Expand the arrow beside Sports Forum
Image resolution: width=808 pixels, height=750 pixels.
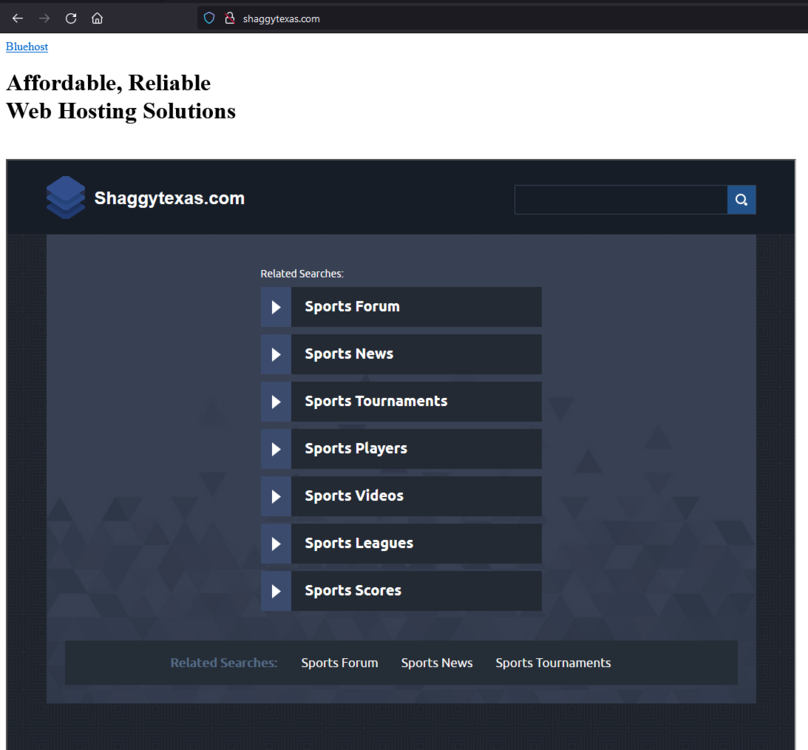pyautogui.click(x=275, y=307)
